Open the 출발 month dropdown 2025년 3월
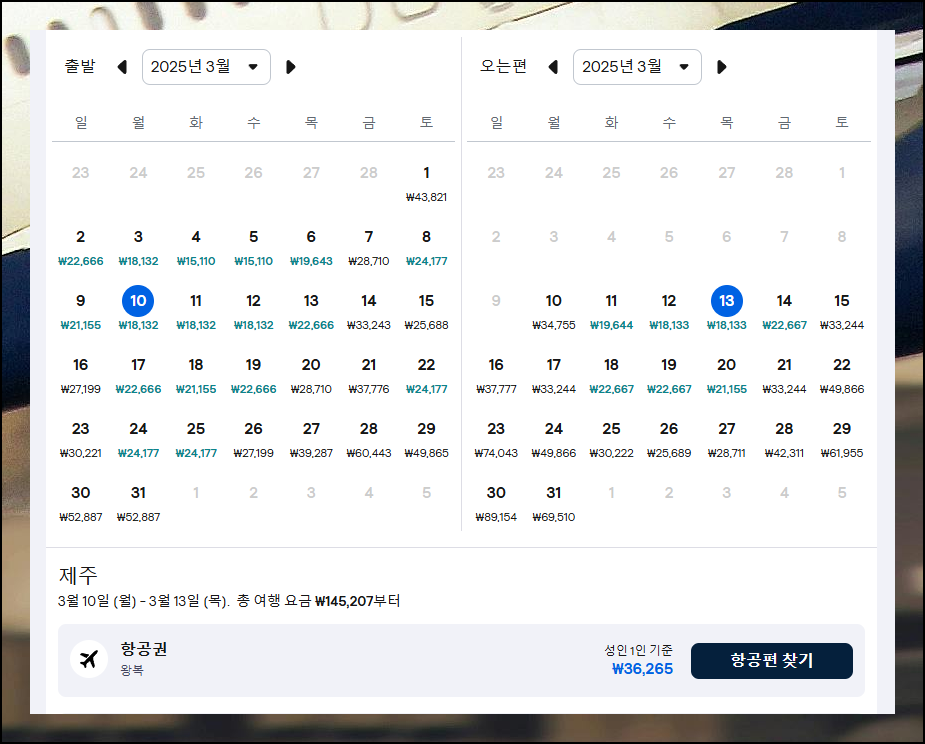The image size is (925, 744). [x=206, y=67]
